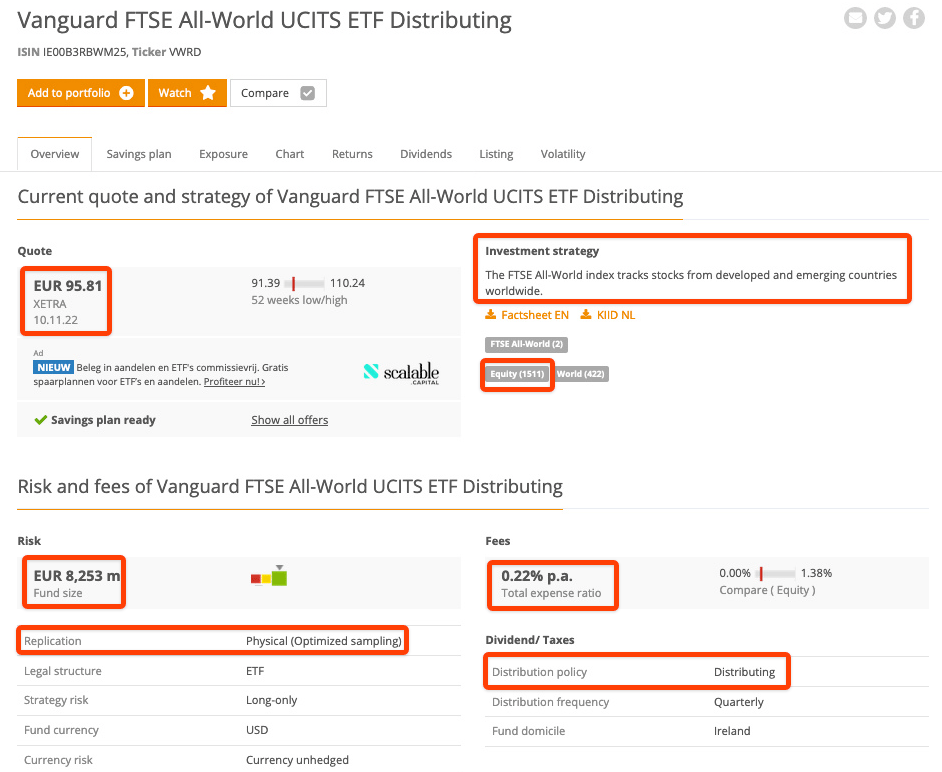Open the Exposure tab
This screenshot has width=942, height=772.
[x=223, y=154]
